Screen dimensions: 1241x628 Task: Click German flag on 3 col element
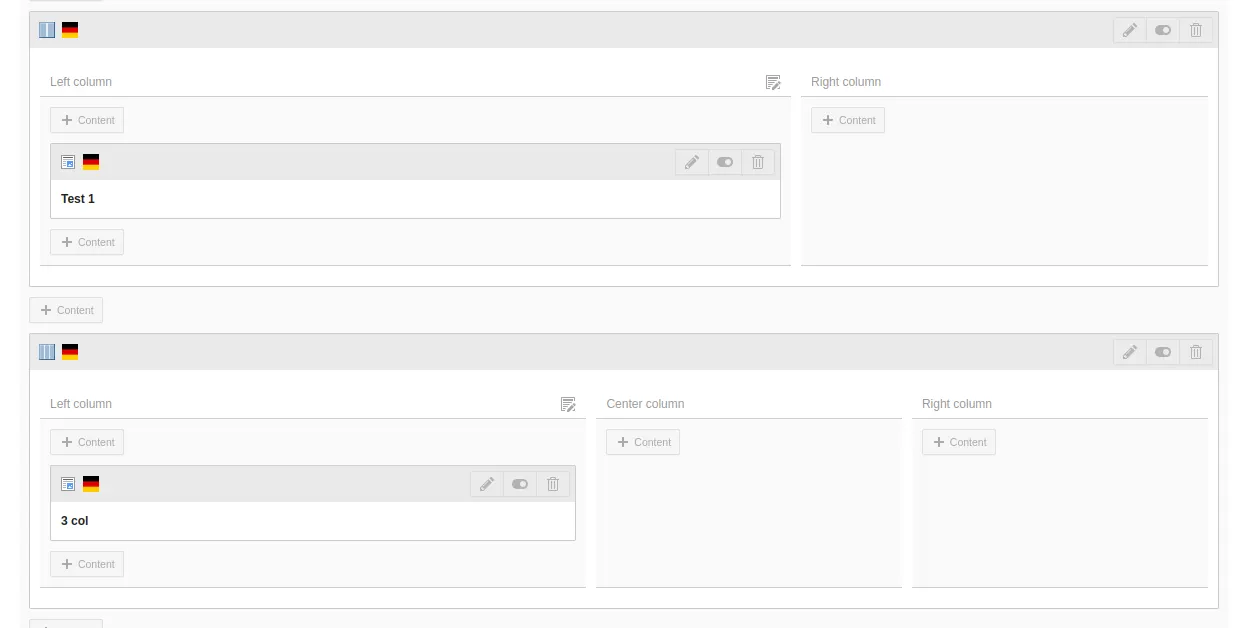(91, 484)
